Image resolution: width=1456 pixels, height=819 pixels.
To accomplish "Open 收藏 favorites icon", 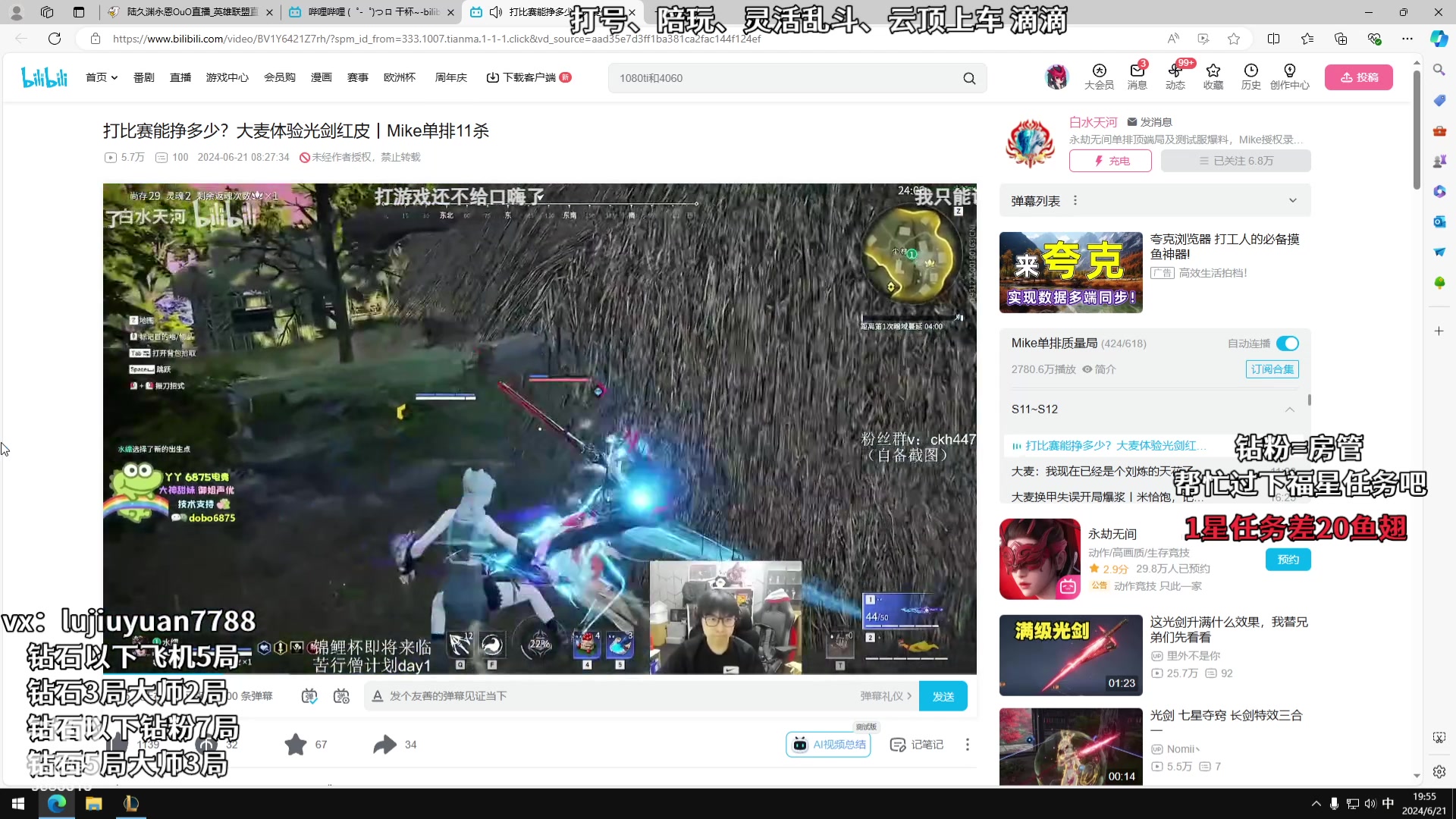I will [1213, 77].
